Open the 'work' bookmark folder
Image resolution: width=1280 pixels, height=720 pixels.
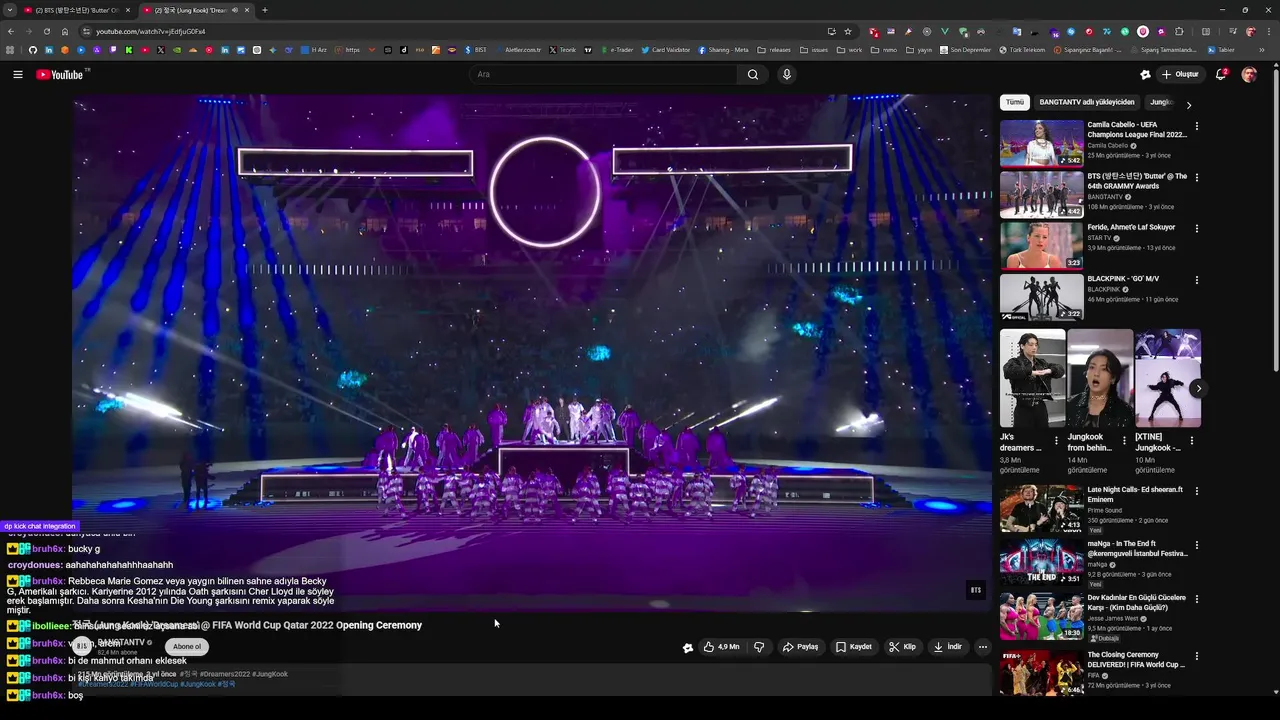coord(850,50)
